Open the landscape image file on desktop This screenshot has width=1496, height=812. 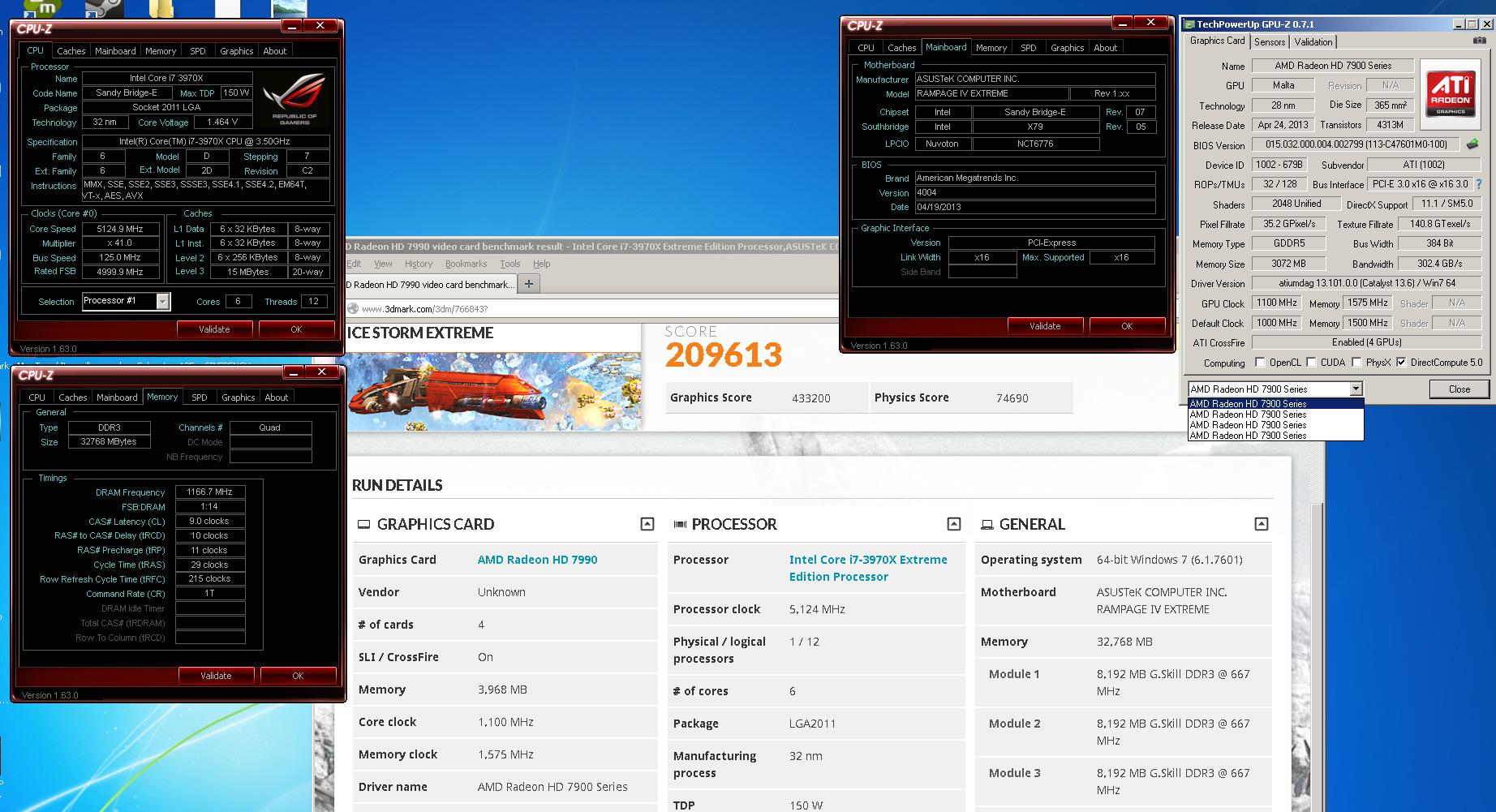tap(290, 8)
